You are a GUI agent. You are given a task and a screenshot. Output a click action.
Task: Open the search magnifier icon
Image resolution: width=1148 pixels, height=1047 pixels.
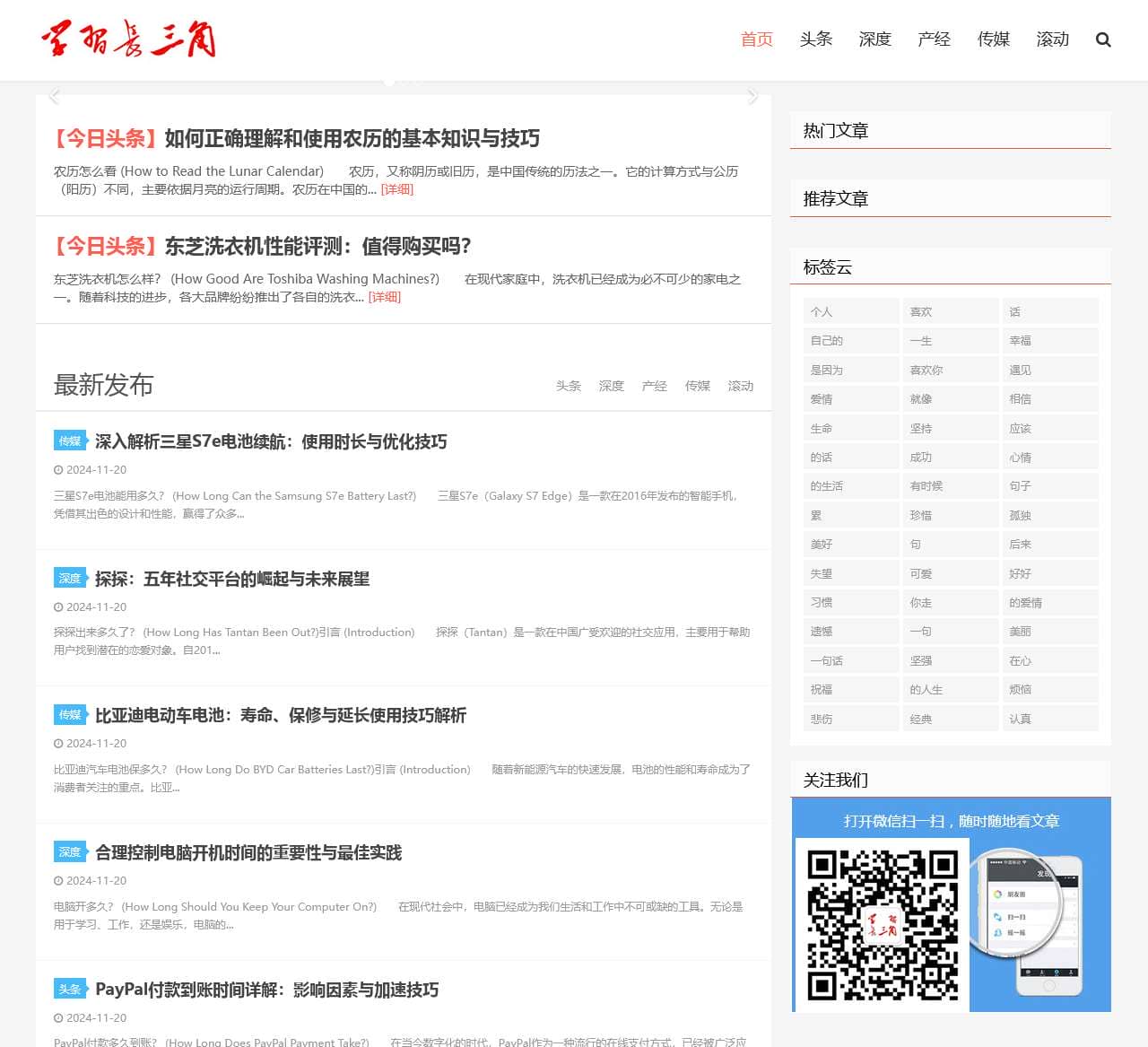(1103, 39)
